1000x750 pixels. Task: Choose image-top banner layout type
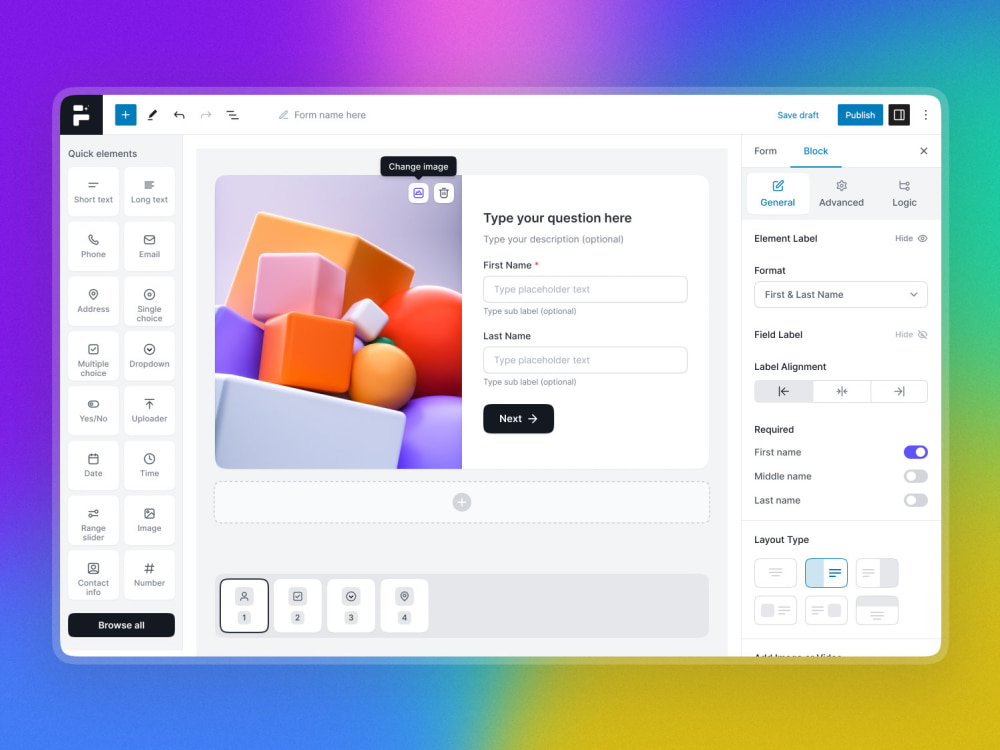coord(877,610)
